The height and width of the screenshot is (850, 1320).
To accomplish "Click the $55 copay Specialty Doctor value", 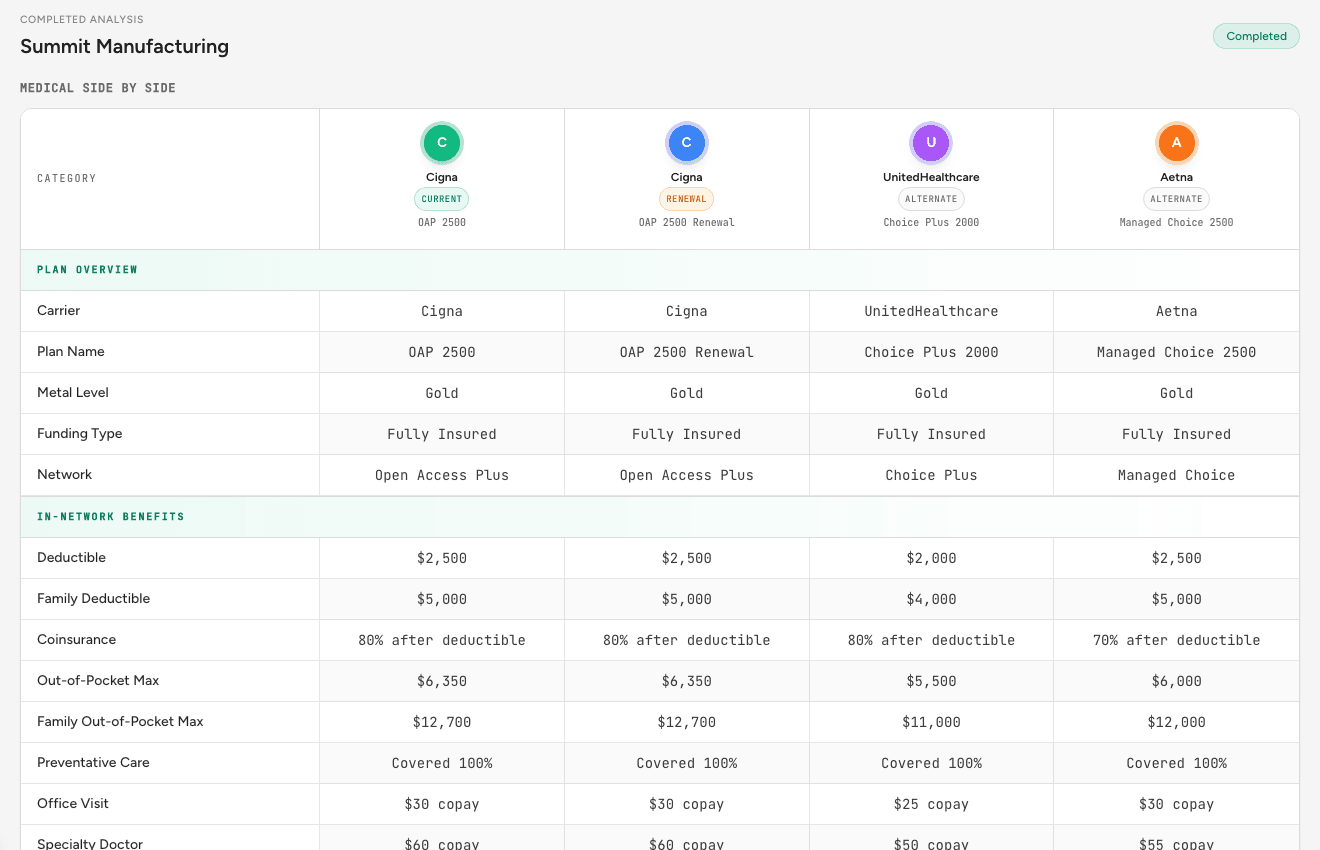I will click(x=1176, y=845).
